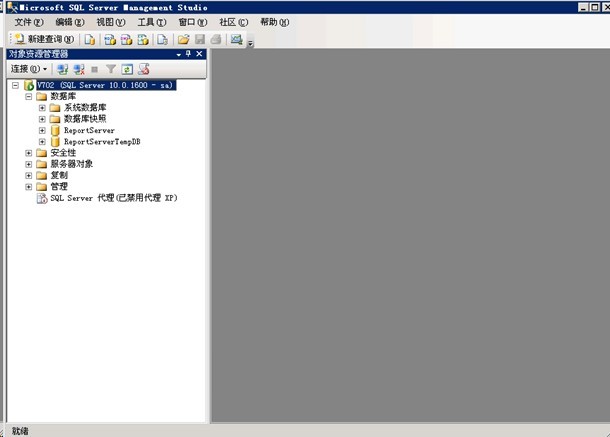The height and width of the screenshot is (437, 610).
Task: Select the 数据库快照 tree item
Action: 85,119
